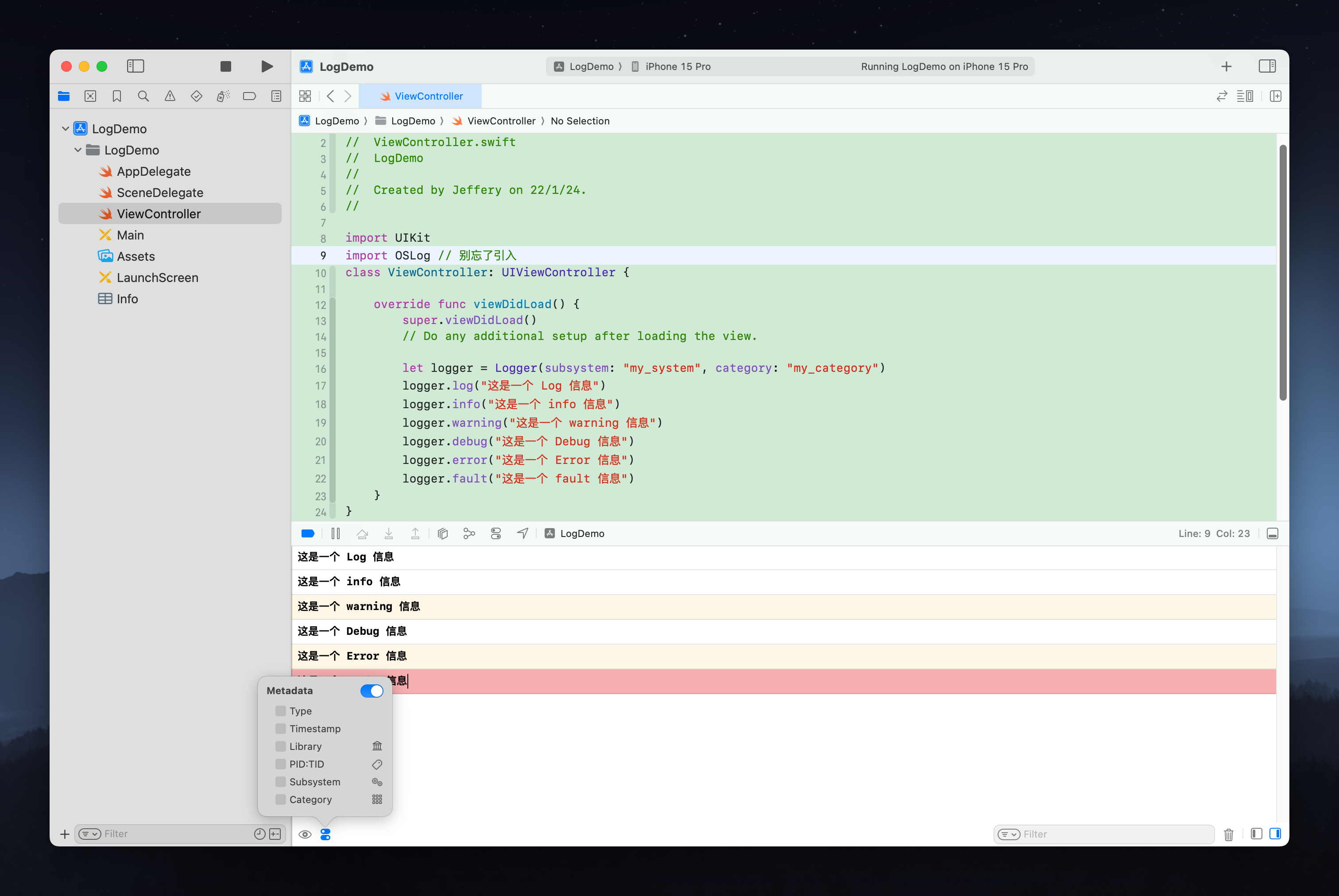This screenshot has width=1339, height=896.
Task: Click the Debug Memory Graph icon
Action: tap(469, 533)
